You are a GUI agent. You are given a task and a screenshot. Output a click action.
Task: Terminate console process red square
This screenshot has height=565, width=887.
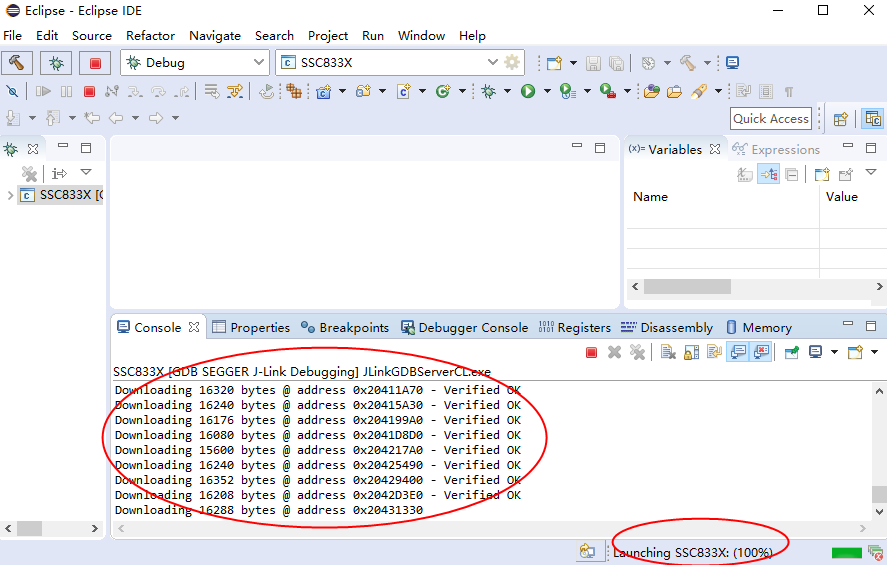tap(592, 353)
